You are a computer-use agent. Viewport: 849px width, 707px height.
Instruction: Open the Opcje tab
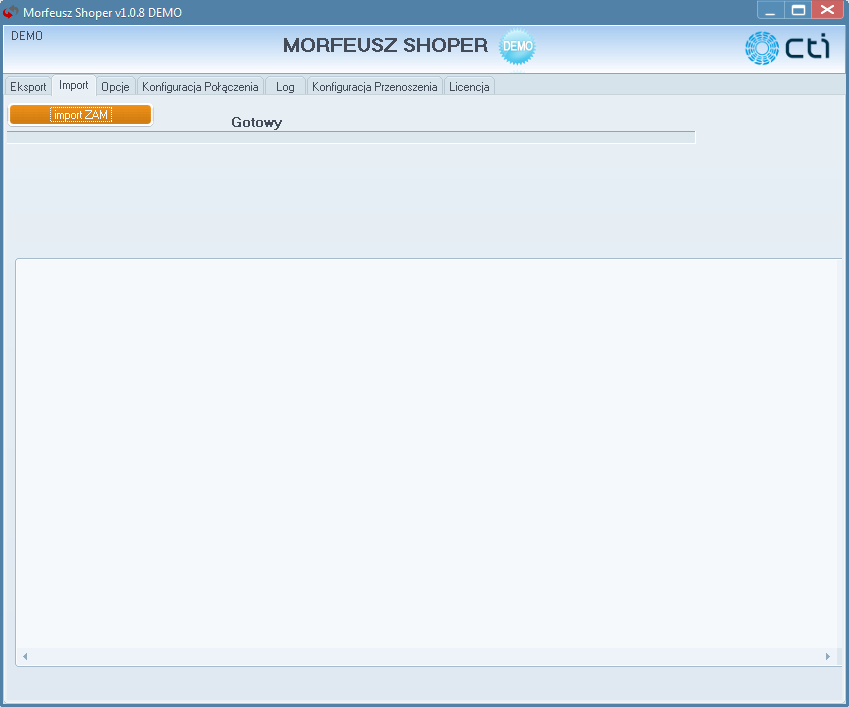[115, 87]
